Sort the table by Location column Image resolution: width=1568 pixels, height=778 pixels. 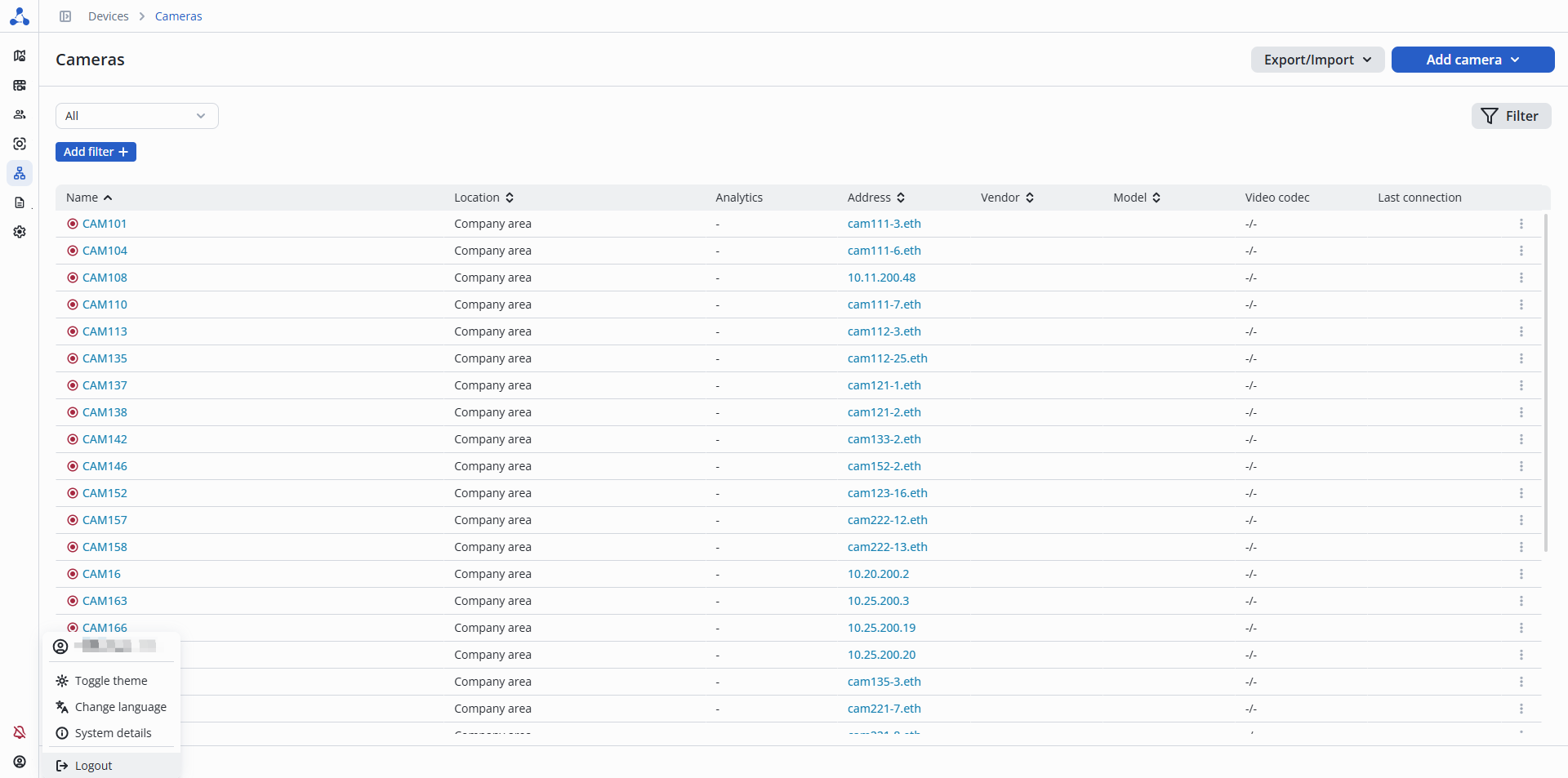483,198
